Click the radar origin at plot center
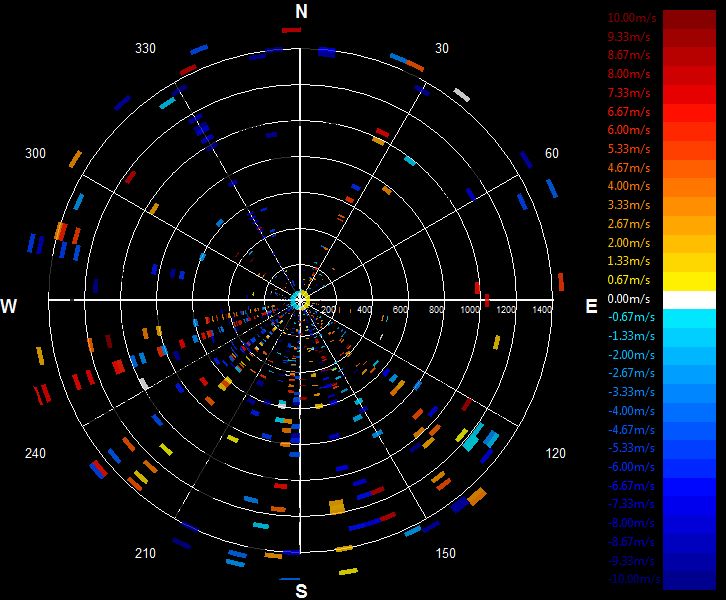Viewport: 726px width, 600px height. 300,300
